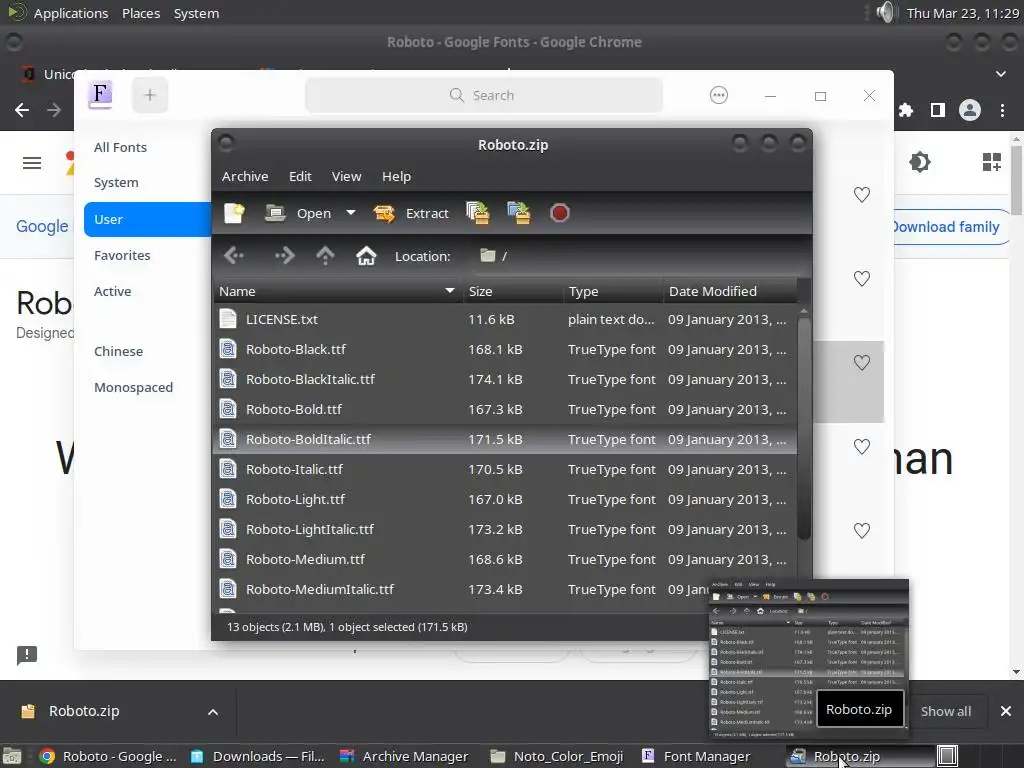The image size is (1024, 768).
Task: Click the add files to archive icon
Action: tap(478, 213)
